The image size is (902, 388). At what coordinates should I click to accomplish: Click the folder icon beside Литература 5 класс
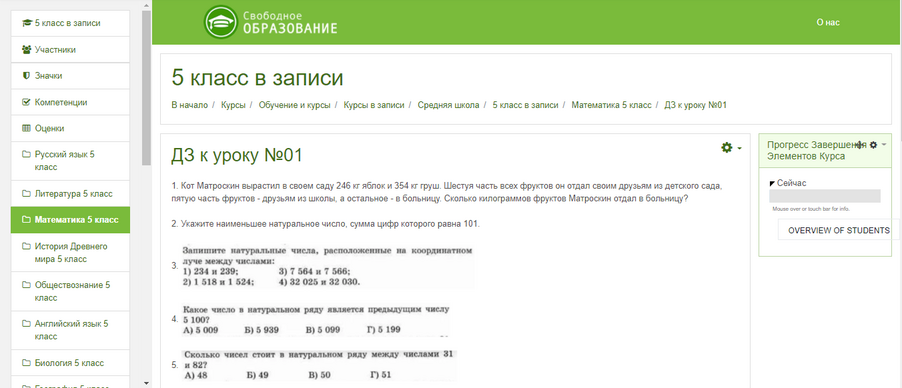tap(26, 193)
